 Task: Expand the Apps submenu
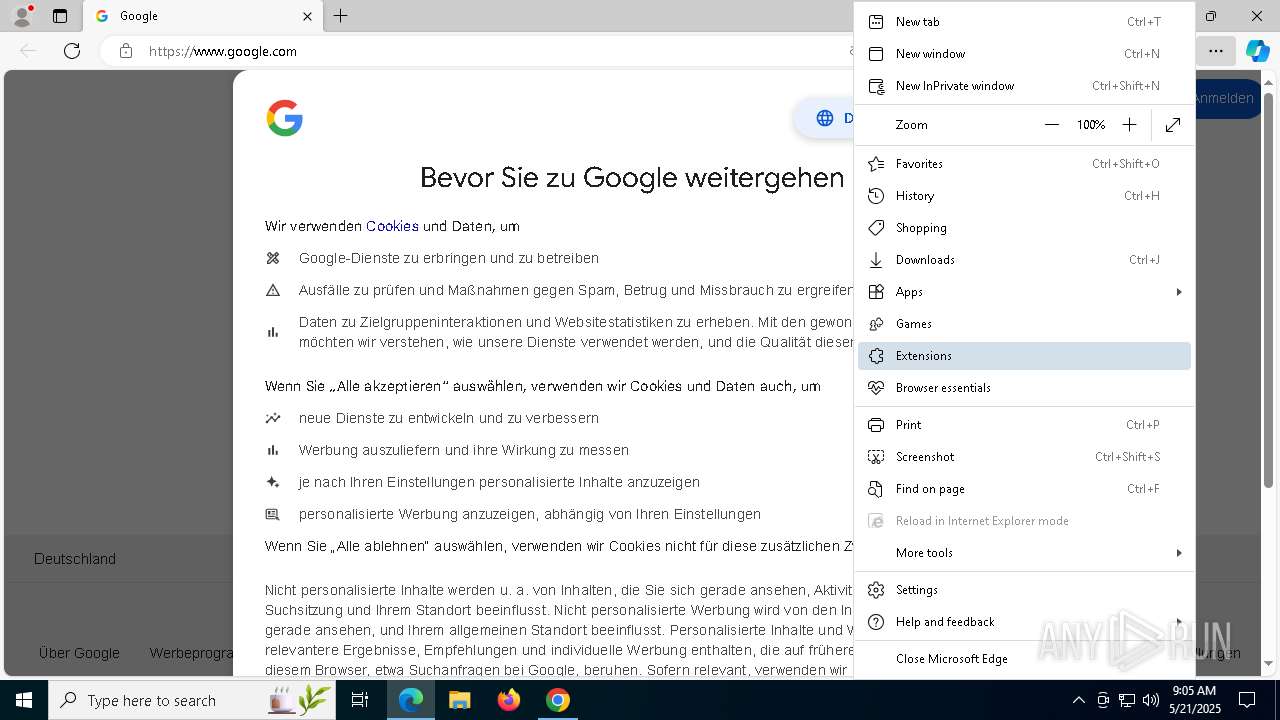[1024, 292]
